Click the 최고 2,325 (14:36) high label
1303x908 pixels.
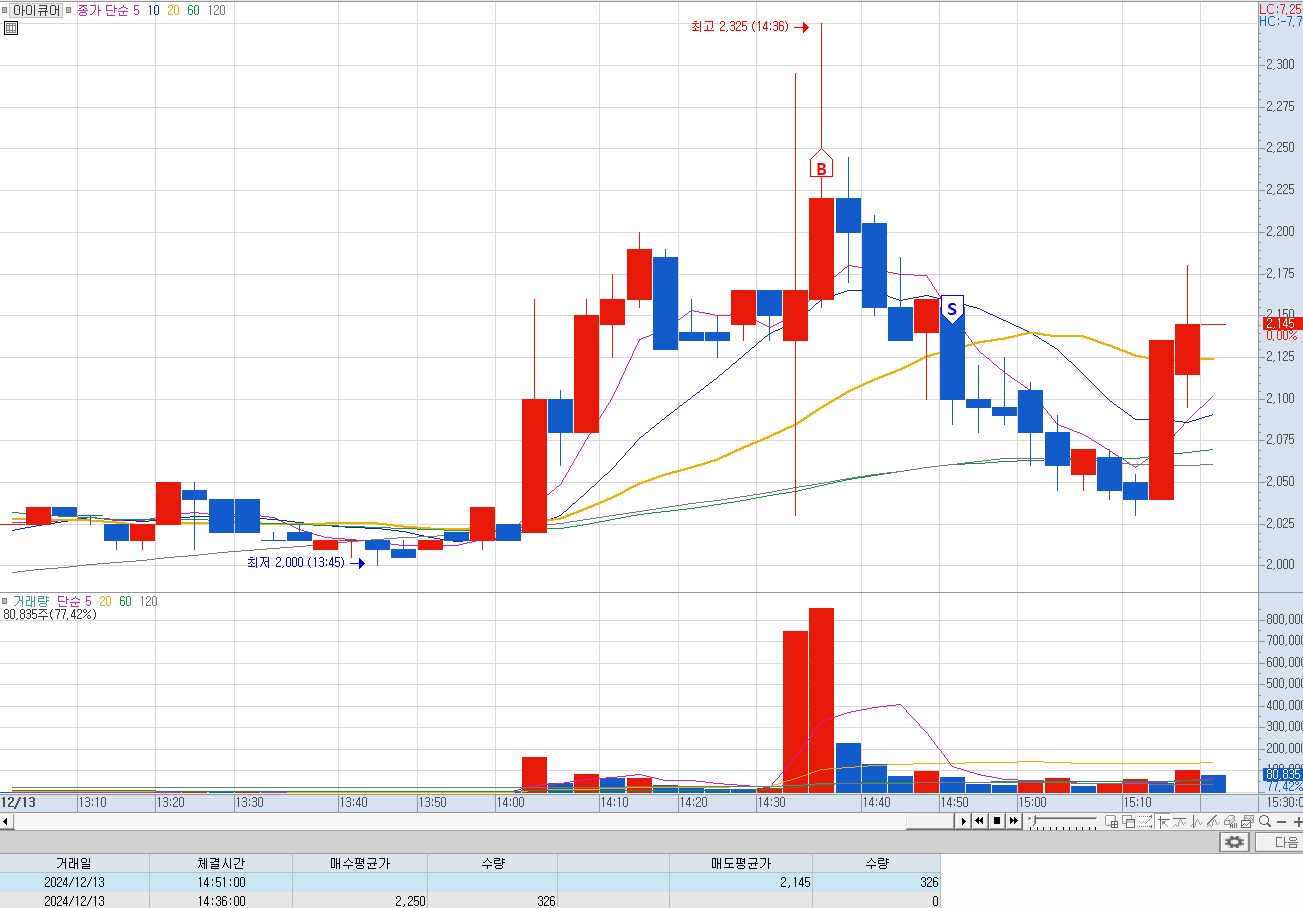click(x=741, y=27)
